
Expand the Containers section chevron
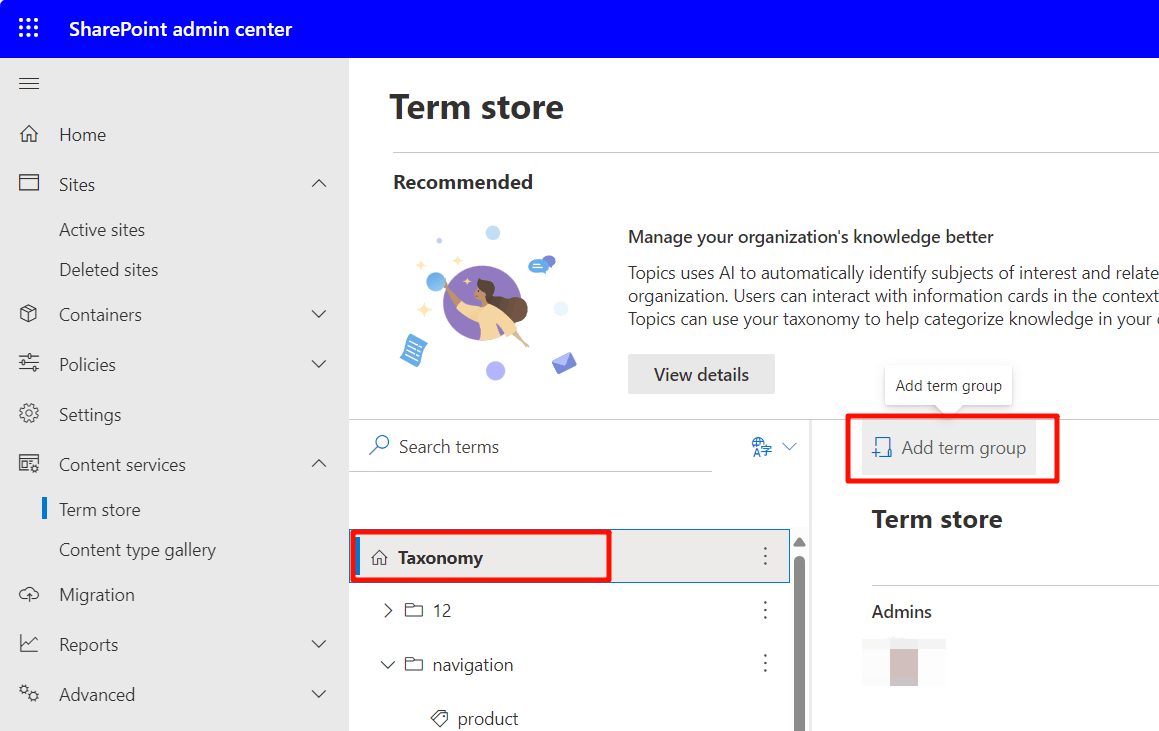coord(319,314)
